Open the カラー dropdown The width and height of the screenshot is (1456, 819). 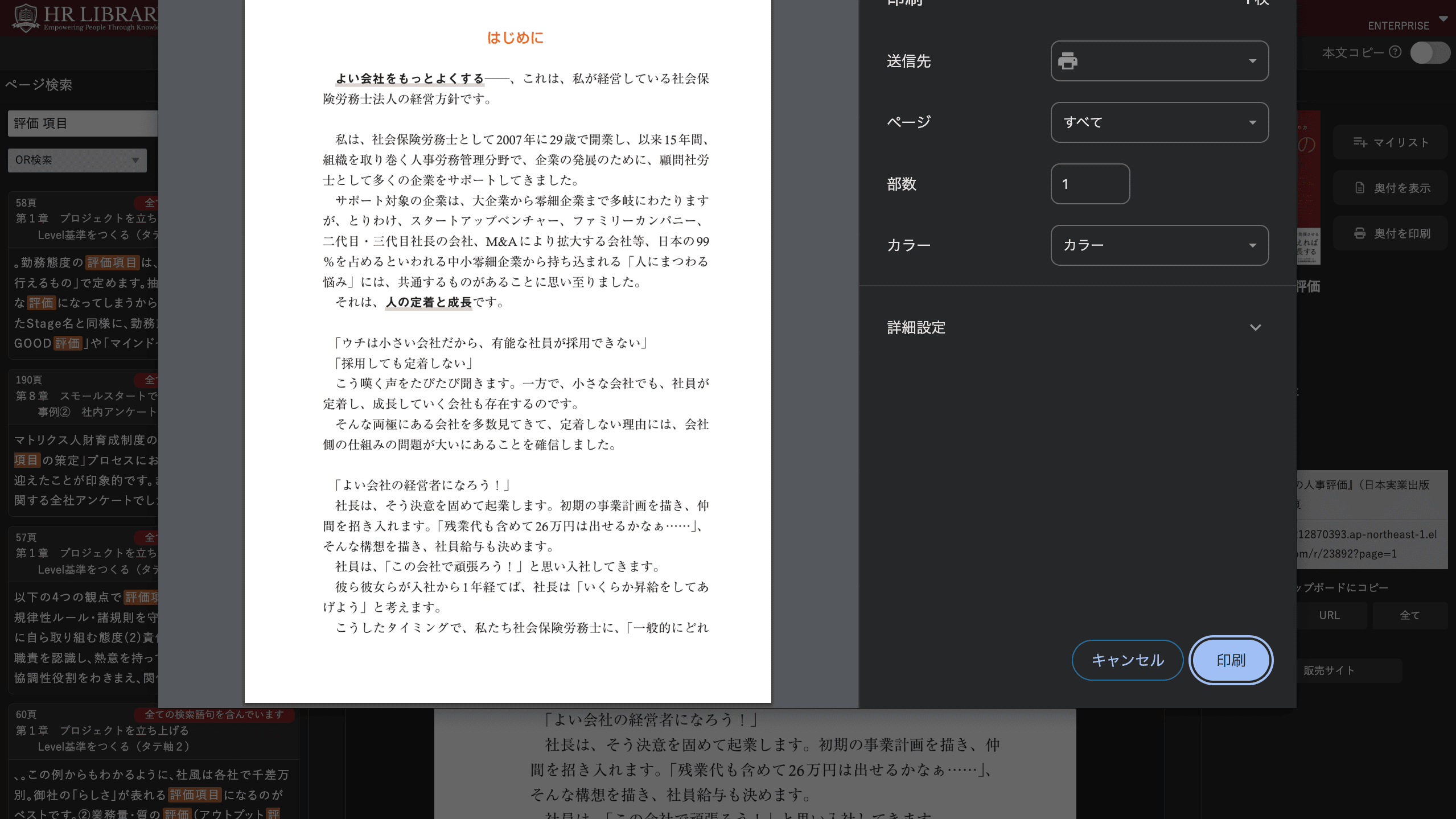[x=1159, y=245]
